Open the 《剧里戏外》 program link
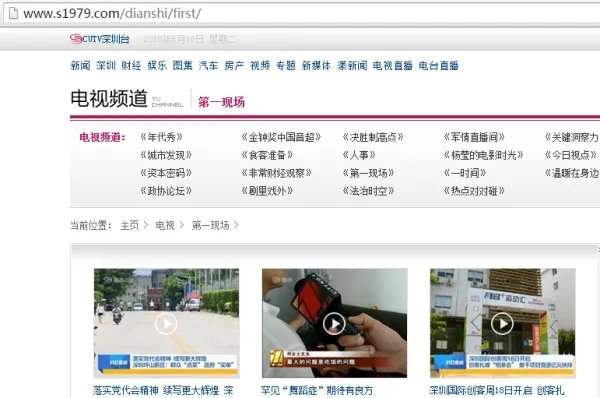The image size is (600, 398). (267, 191)
